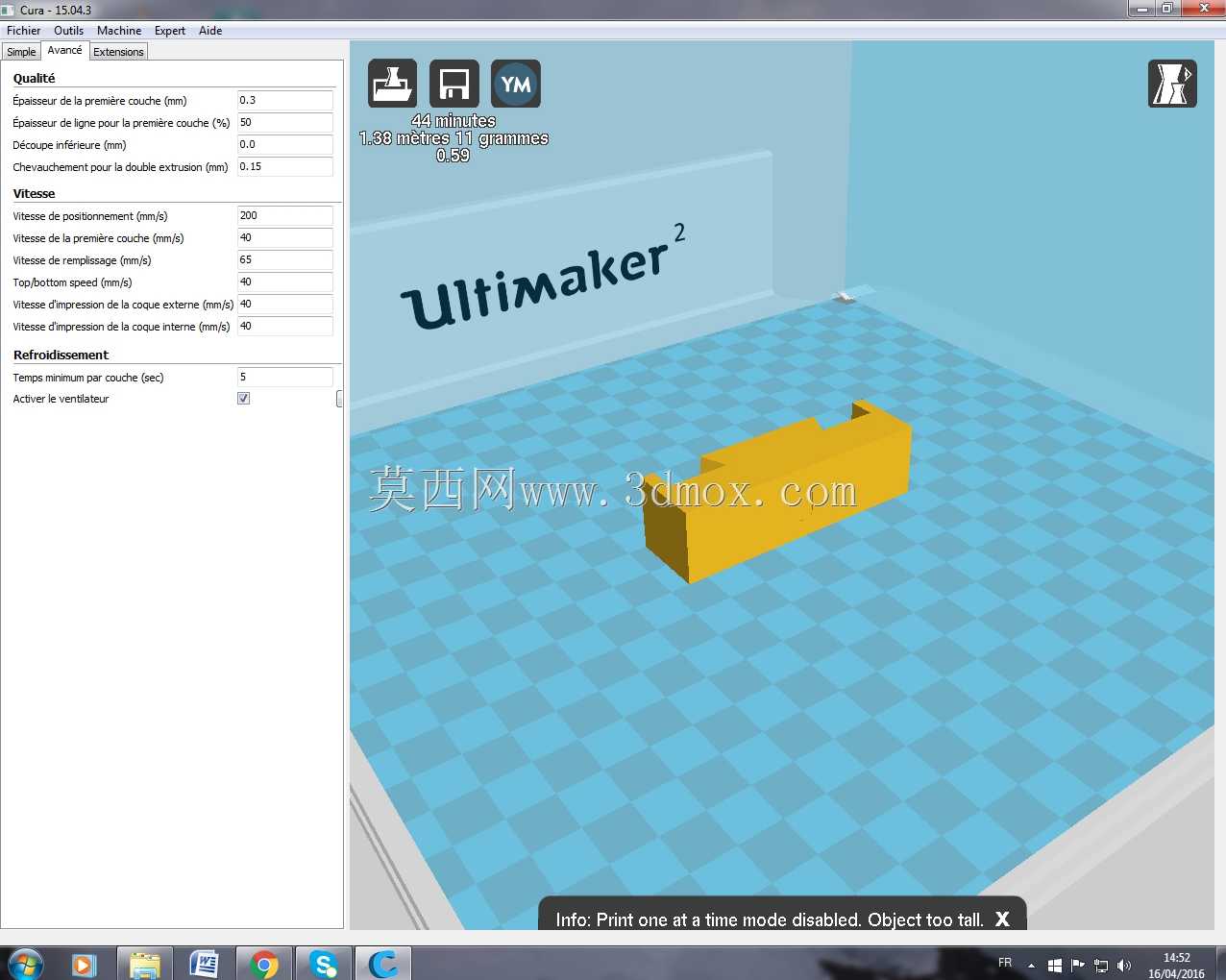Show hidden system tray icons
The image size is (1226, 980).
1031,966
